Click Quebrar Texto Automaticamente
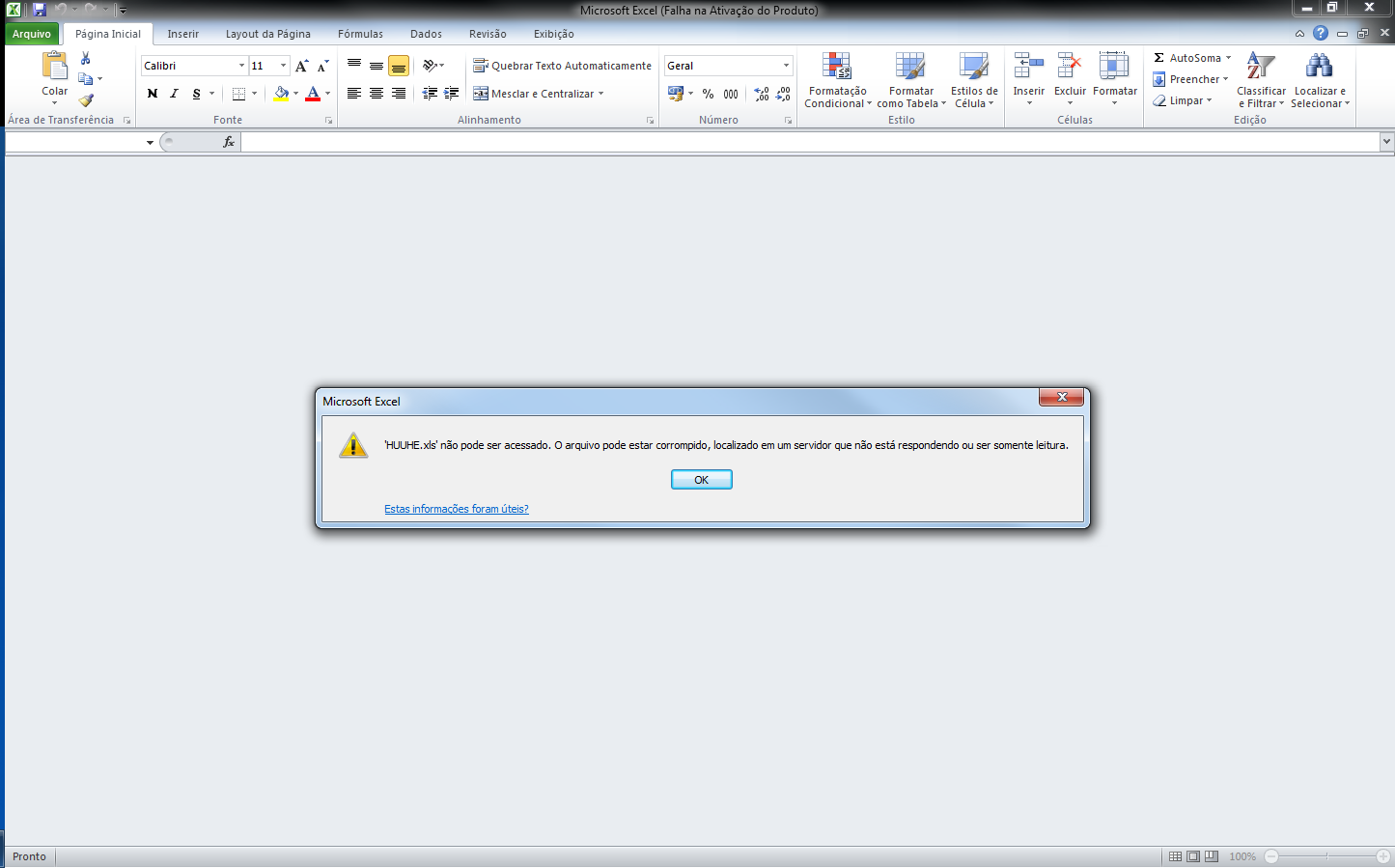 click(x=562, y=66)
